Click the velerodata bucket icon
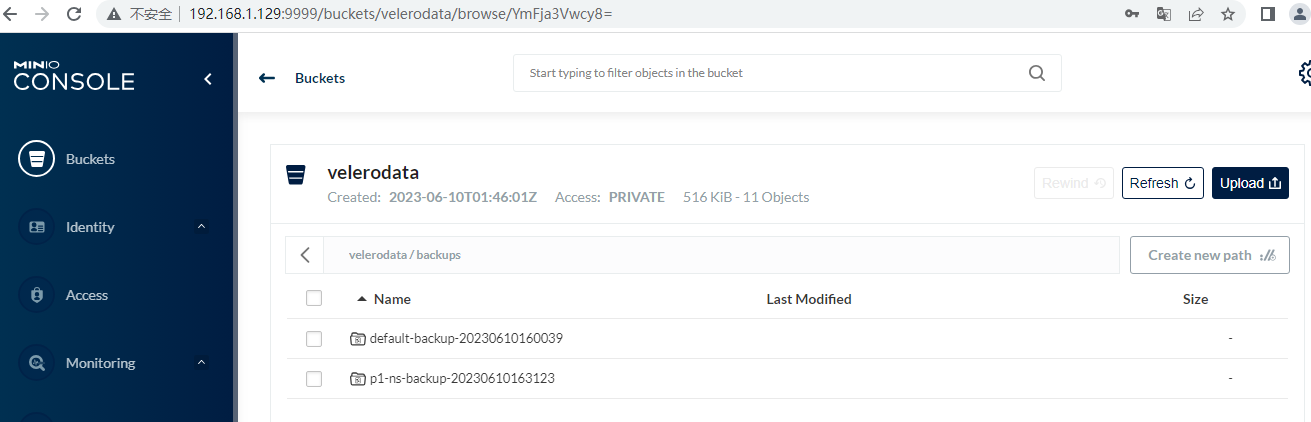Screen dimensions: 1311x422 tap(295, 175)
